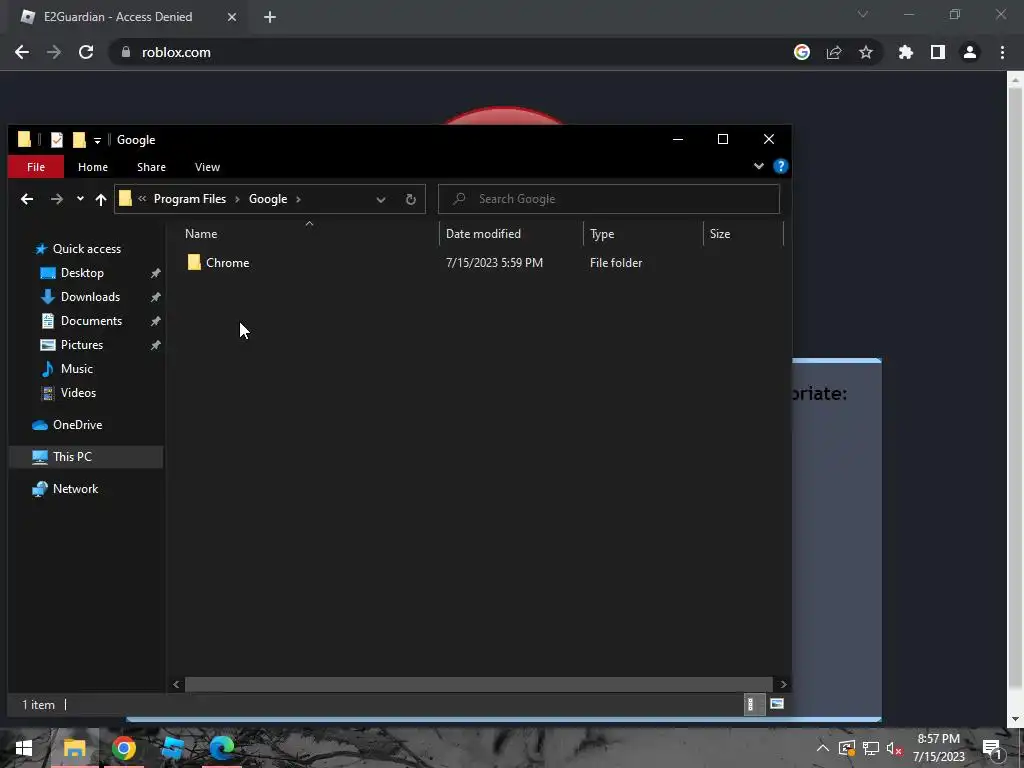Click Properties icon in quick access toolbar

click(57, 140)
